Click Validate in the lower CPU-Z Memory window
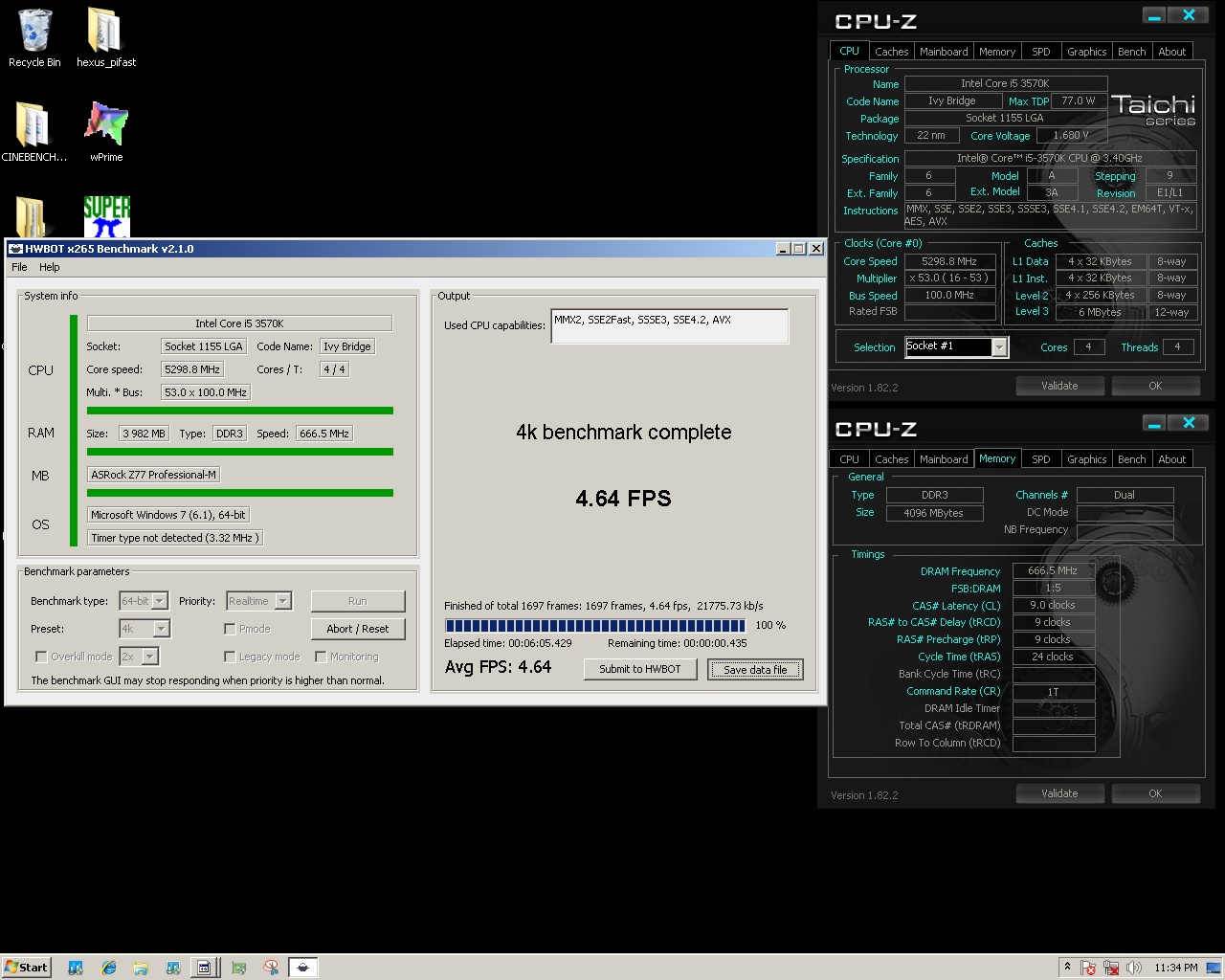The width and height of the screenshot is (1225, 980). click(x=1059, y=793)
